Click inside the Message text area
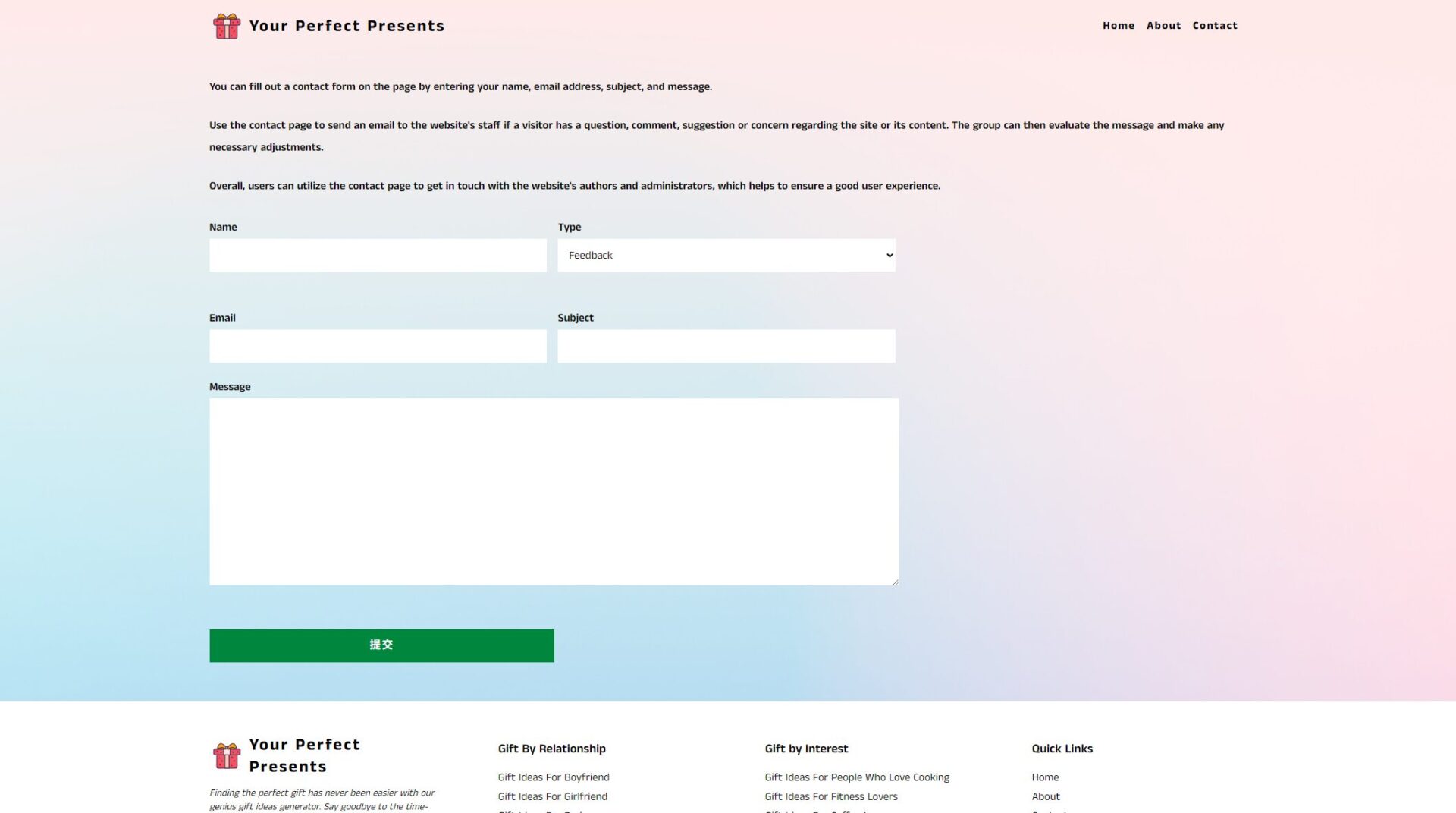This screenshot has width=1456, height=813. 554,491
